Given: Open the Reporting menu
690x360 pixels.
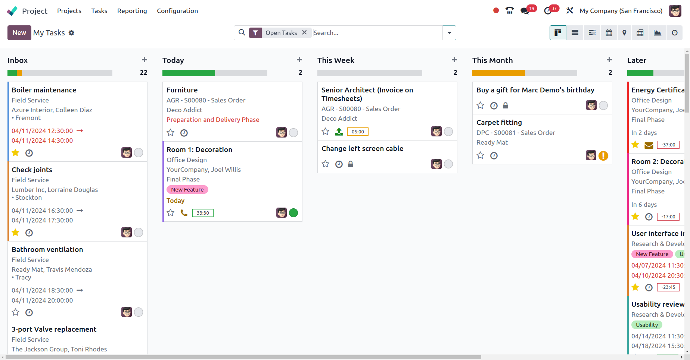Looking at the screenshot, I should tap(132, 11).
